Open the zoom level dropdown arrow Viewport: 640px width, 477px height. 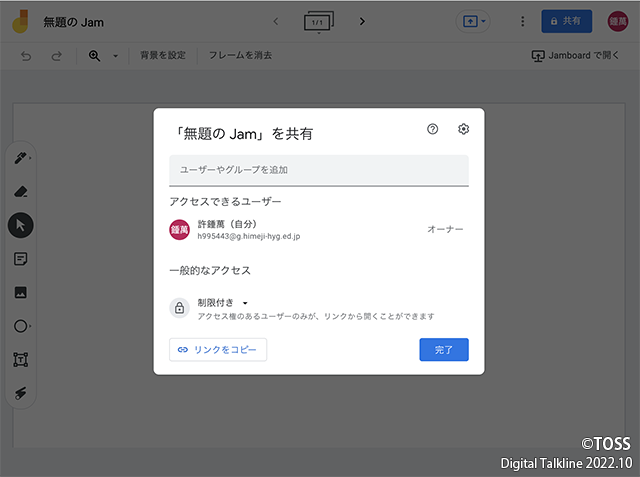coord(115,56)
